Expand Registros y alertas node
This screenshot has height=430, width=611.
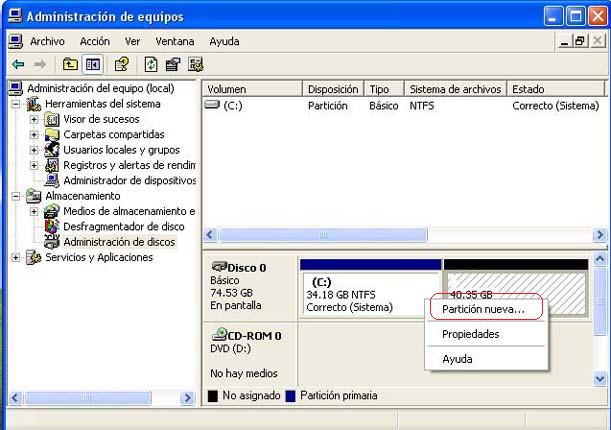click(34, 165)
